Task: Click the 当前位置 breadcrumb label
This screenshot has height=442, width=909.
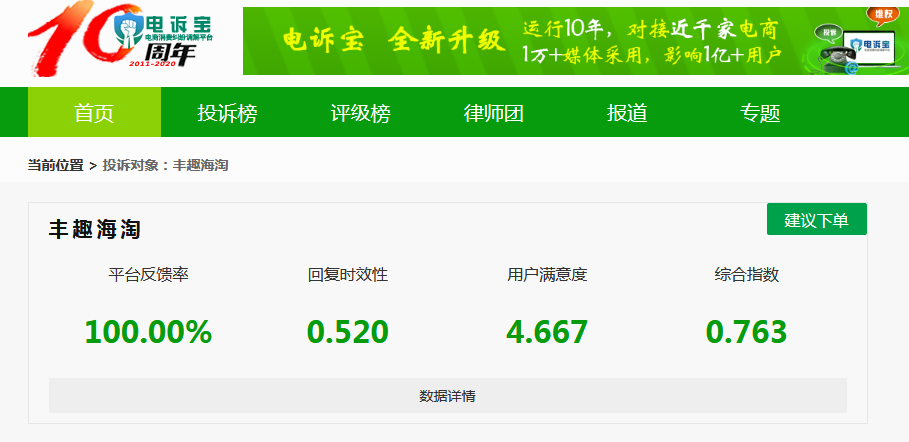Action: pyautogui.click(x=56, y=165)
